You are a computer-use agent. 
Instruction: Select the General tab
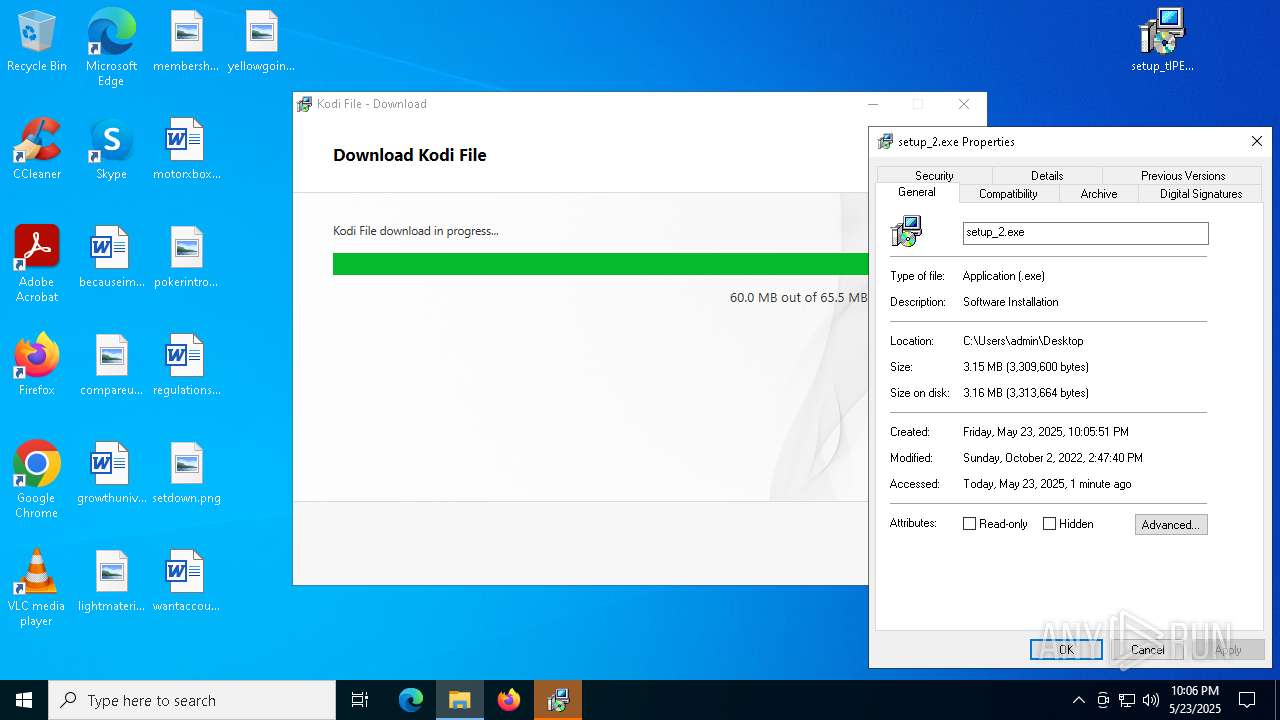point(917,192)
